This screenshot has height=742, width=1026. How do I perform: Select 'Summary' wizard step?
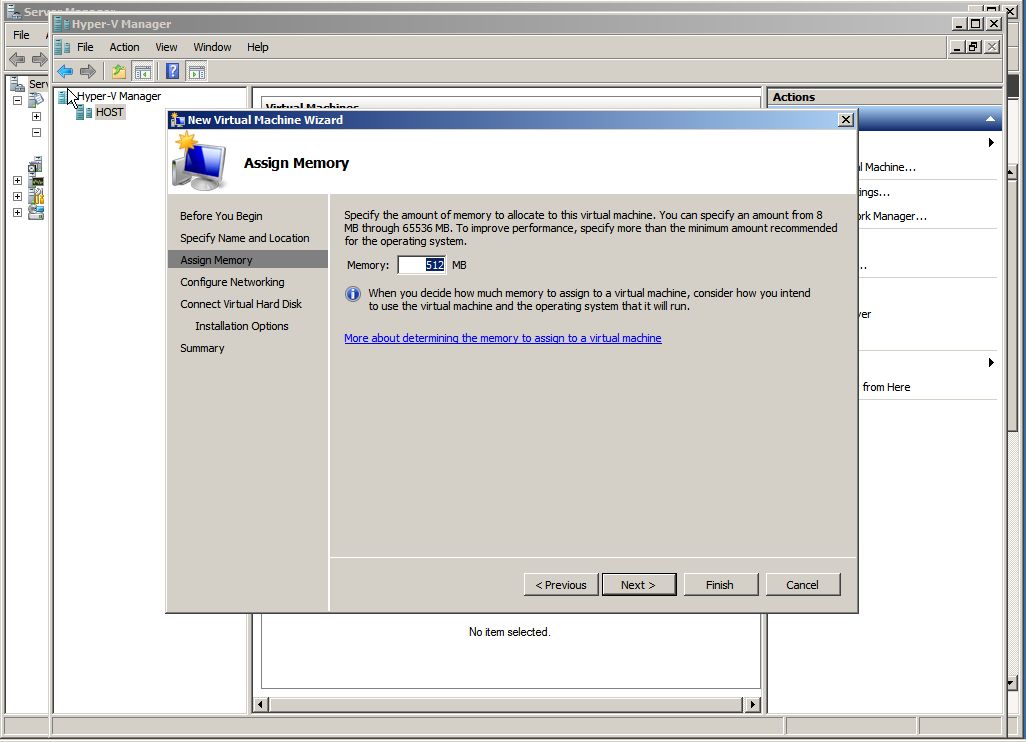(x=202, y=348)
